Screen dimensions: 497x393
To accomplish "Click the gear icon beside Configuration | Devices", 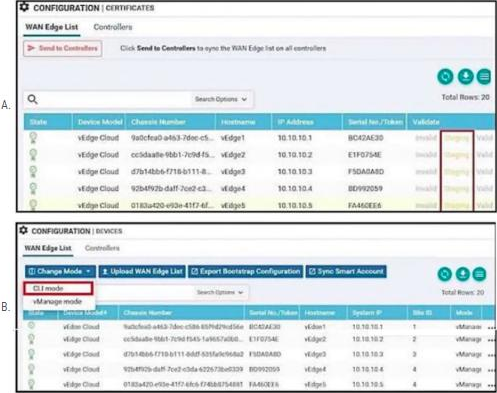I will coord(23,230).
